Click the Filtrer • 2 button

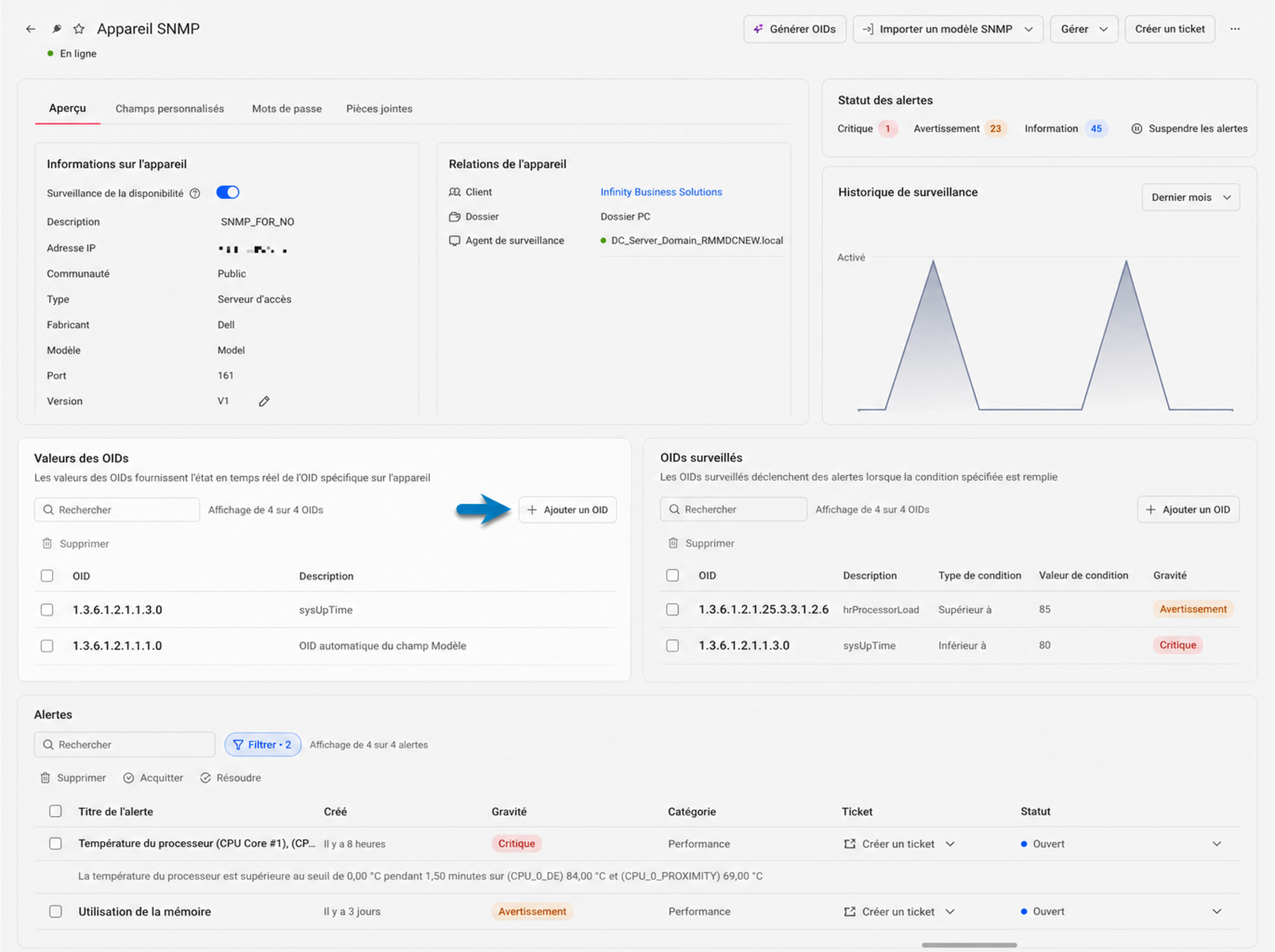pos(262,745)
